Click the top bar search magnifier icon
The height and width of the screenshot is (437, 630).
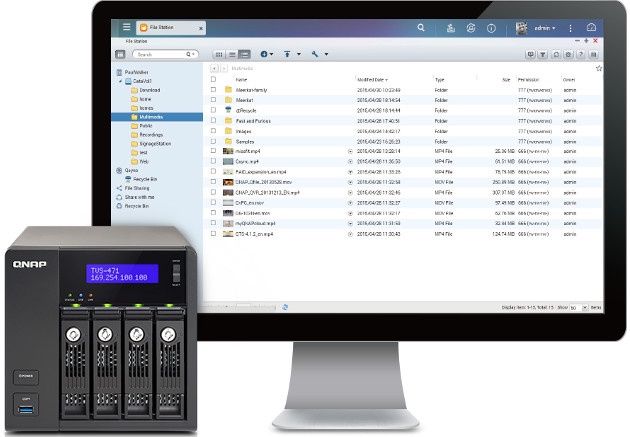pos(421,28)
